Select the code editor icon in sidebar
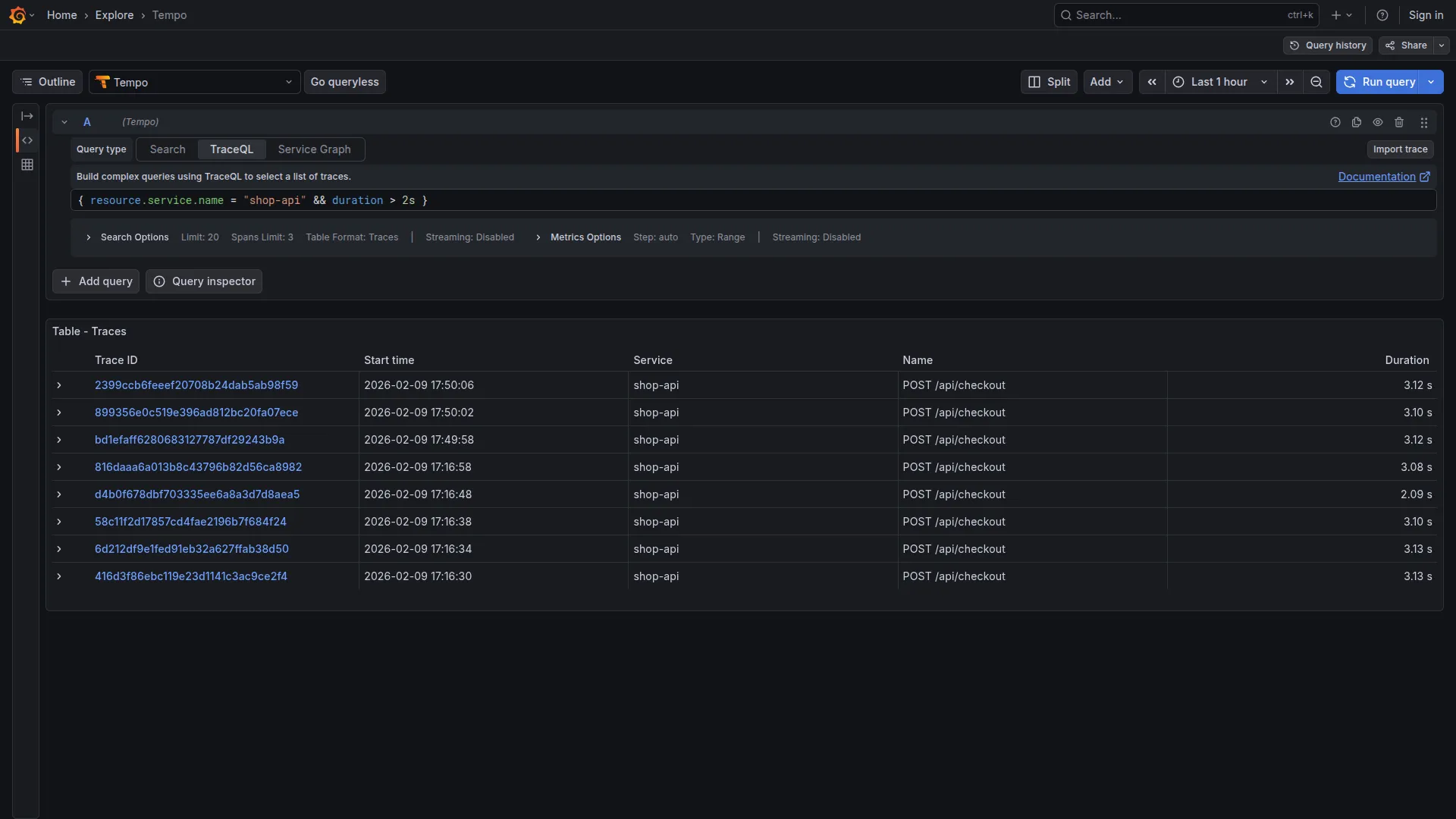 pyautogui.click(x=27, y=140)
